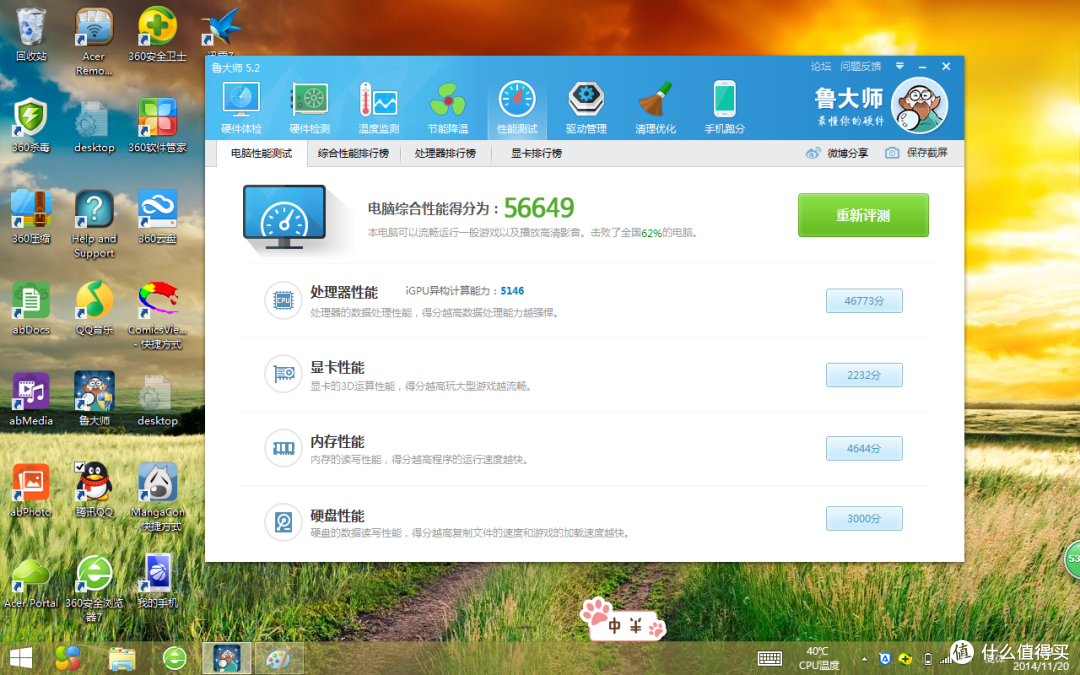Image resolution: width=1080 pixels, height=675 pixels.
Task: Open the title bar dropdown menu arrow
Action: pos(900,67)
